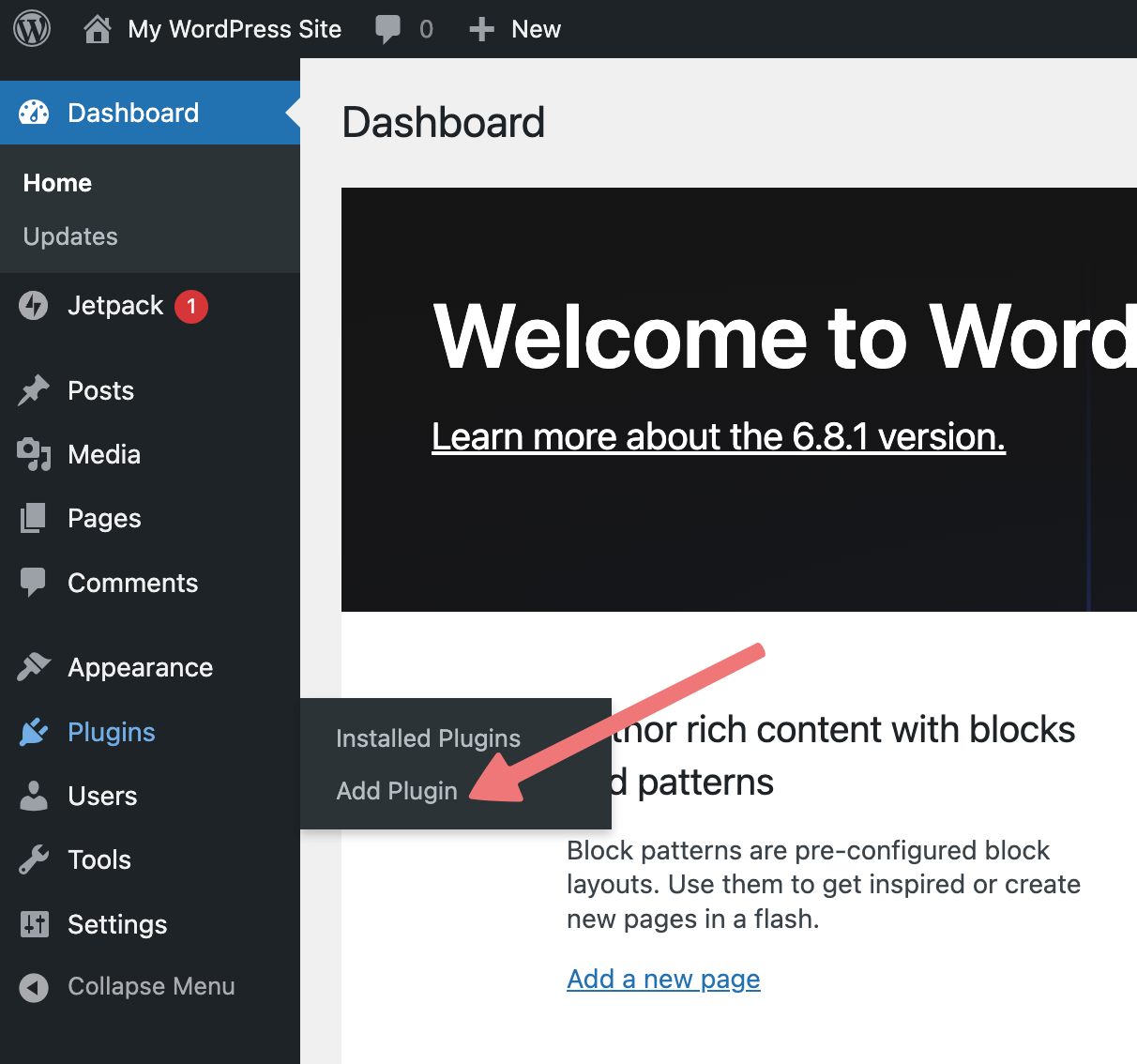Screen dimensions: 1137x1064
Task: Click the Dashboard gauge icon
Action: pyautogui.click(x=34, y=113)
